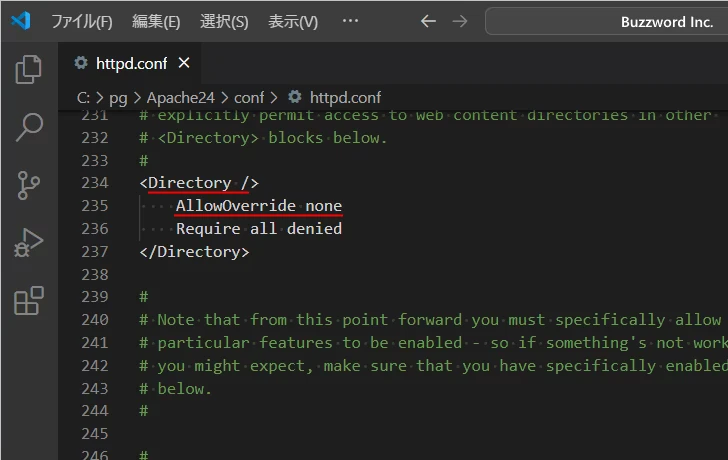
Task: Open the Source Control view
Action: pyautogui.click(x=29, y=185)
